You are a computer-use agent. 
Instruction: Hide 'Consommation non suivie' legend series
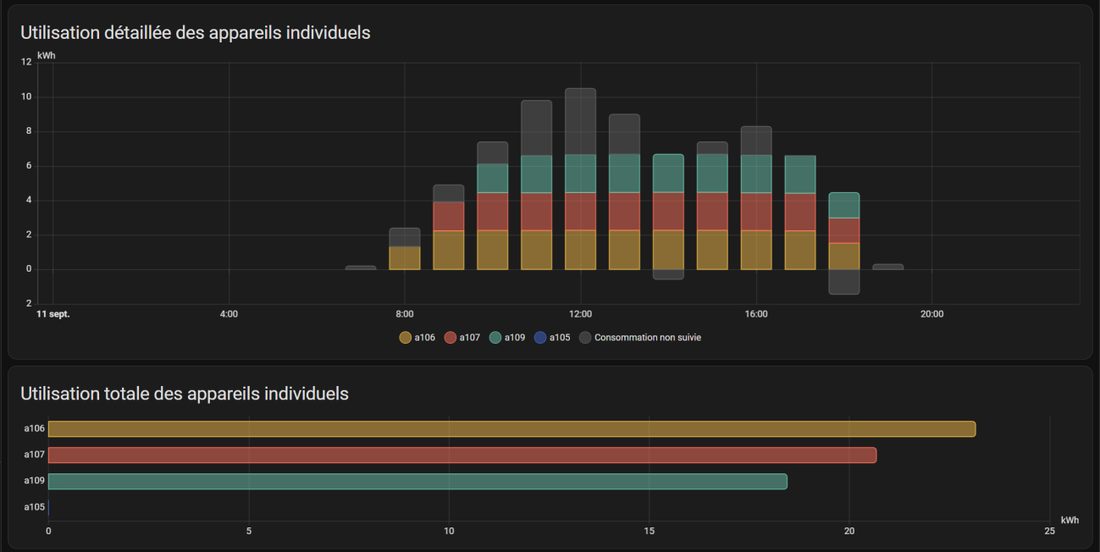point(640,337)
